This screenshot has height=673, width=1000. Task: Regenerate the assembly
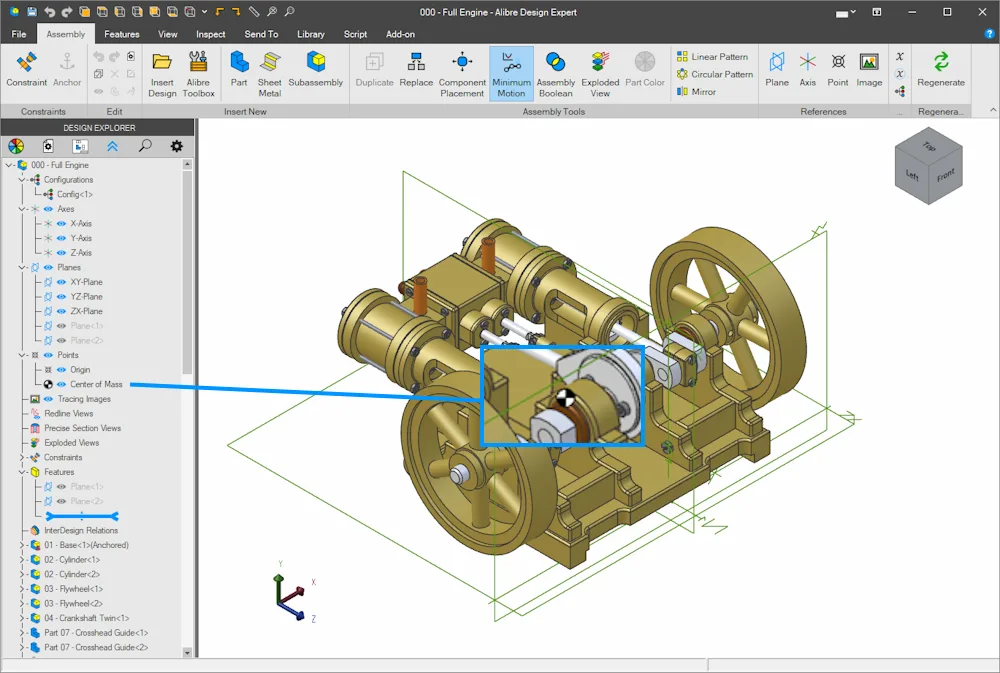pos(941,70)
